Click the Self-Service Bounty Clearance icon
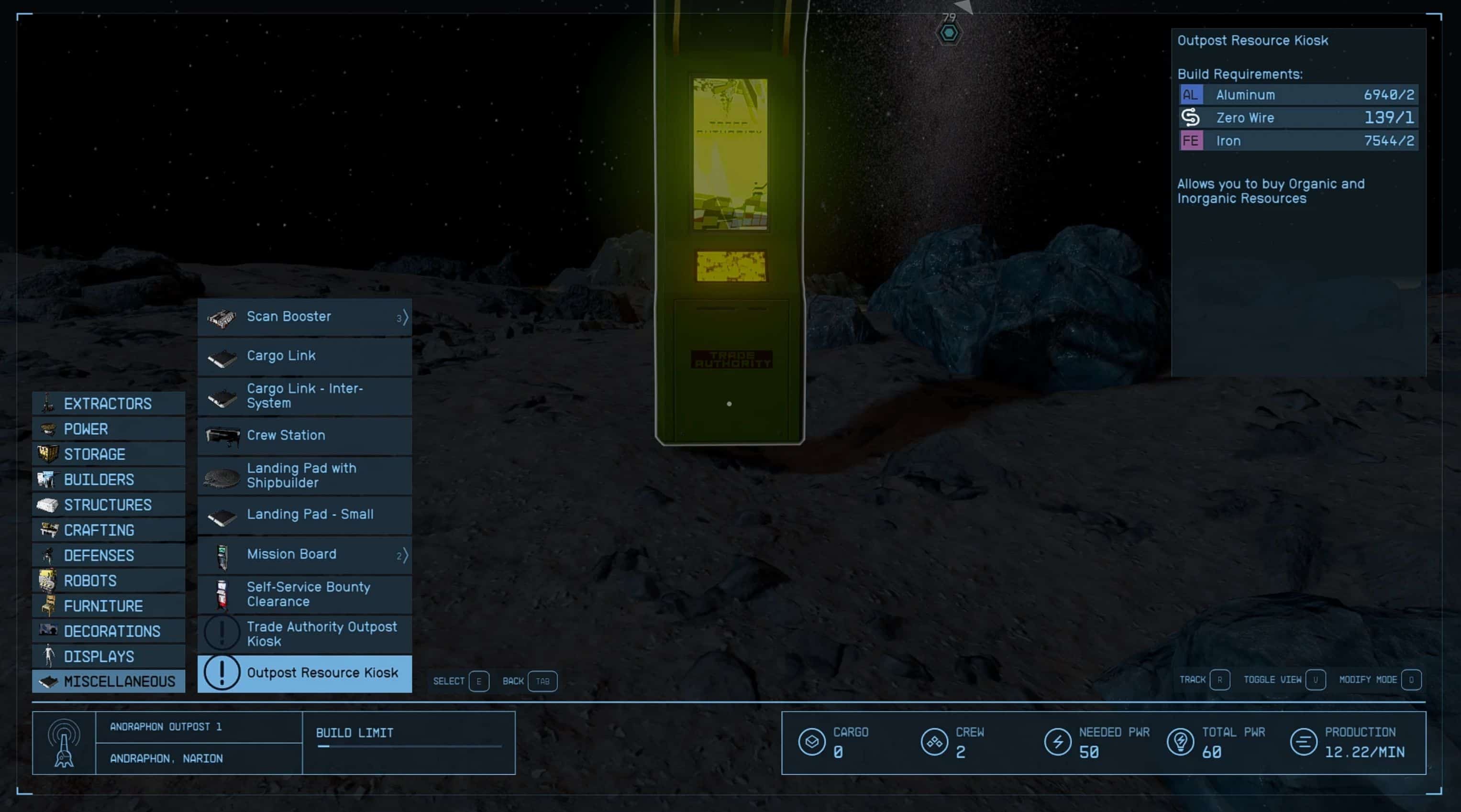Viewport: 1461px width, 812px height. coord(222,594)
